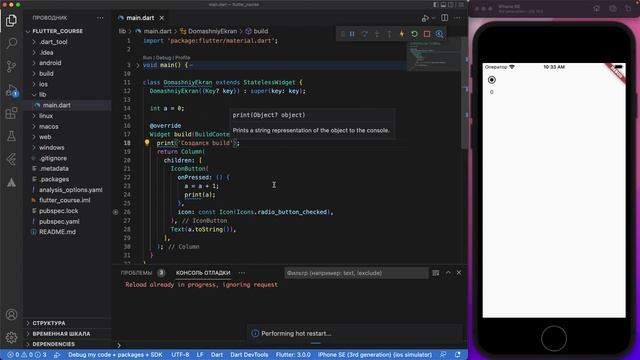
Task: Click the lightbulb quick fix icon
Action: [147, 143]
